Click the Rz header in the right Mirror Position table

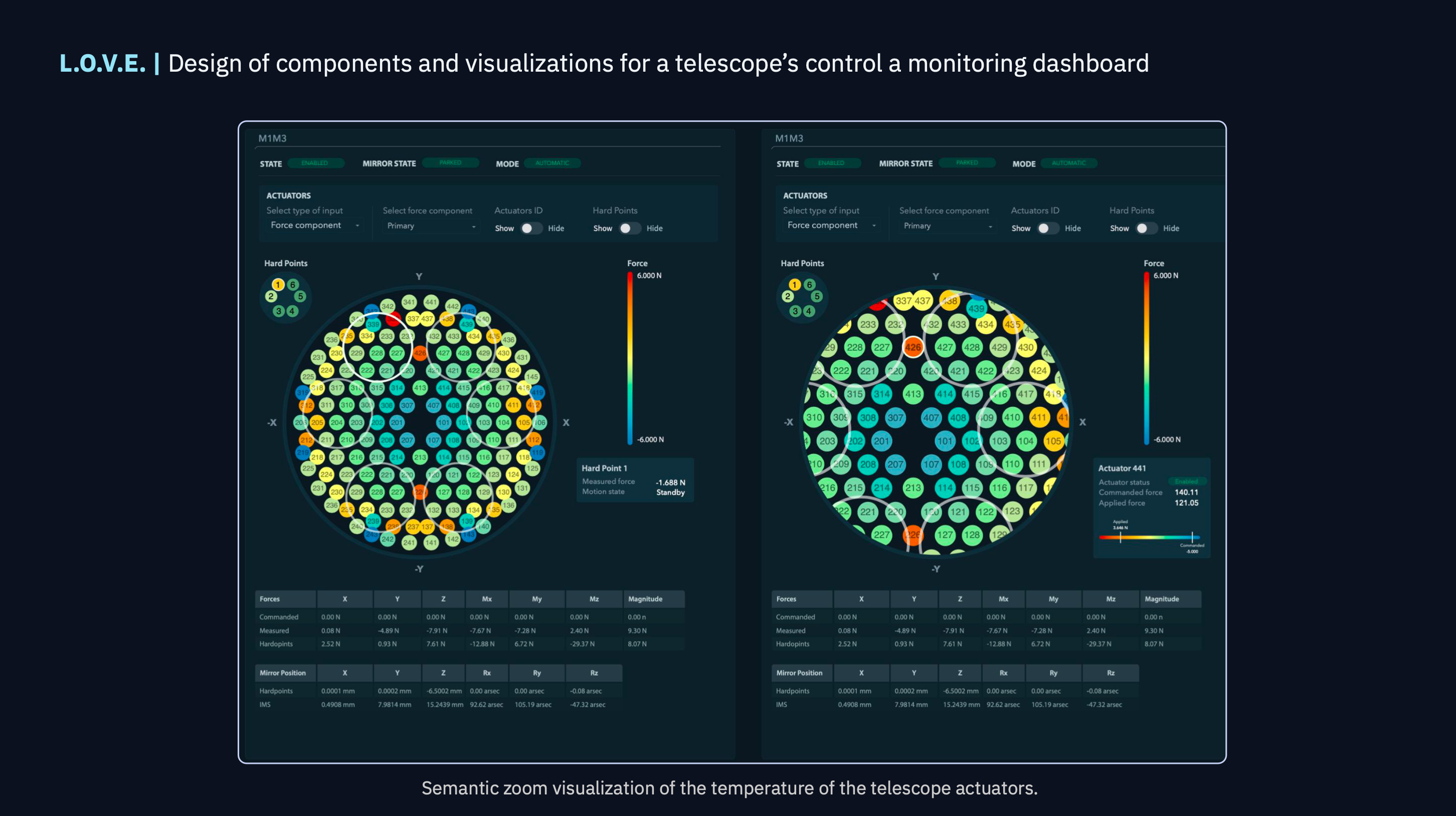(1110, 673)
